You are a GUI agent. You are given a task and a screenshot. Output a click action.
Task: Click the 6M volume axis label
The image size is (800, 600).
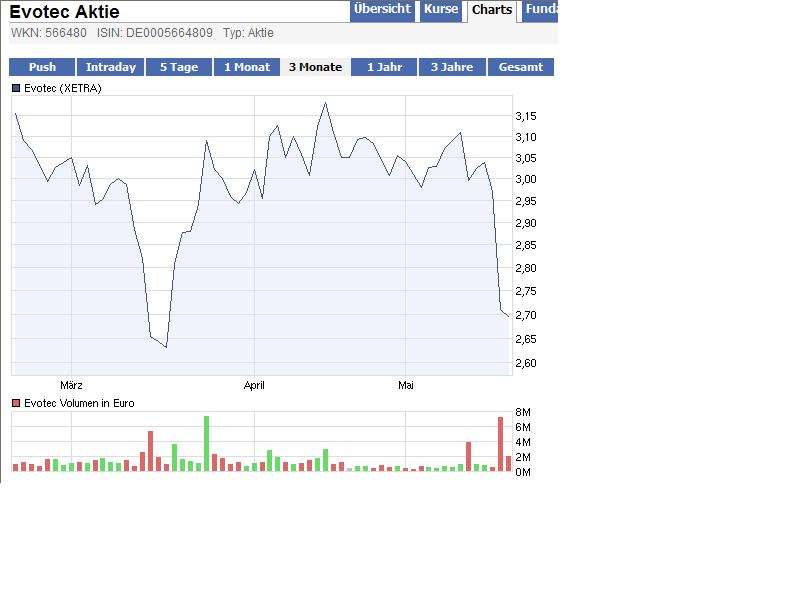coord(523,427)
